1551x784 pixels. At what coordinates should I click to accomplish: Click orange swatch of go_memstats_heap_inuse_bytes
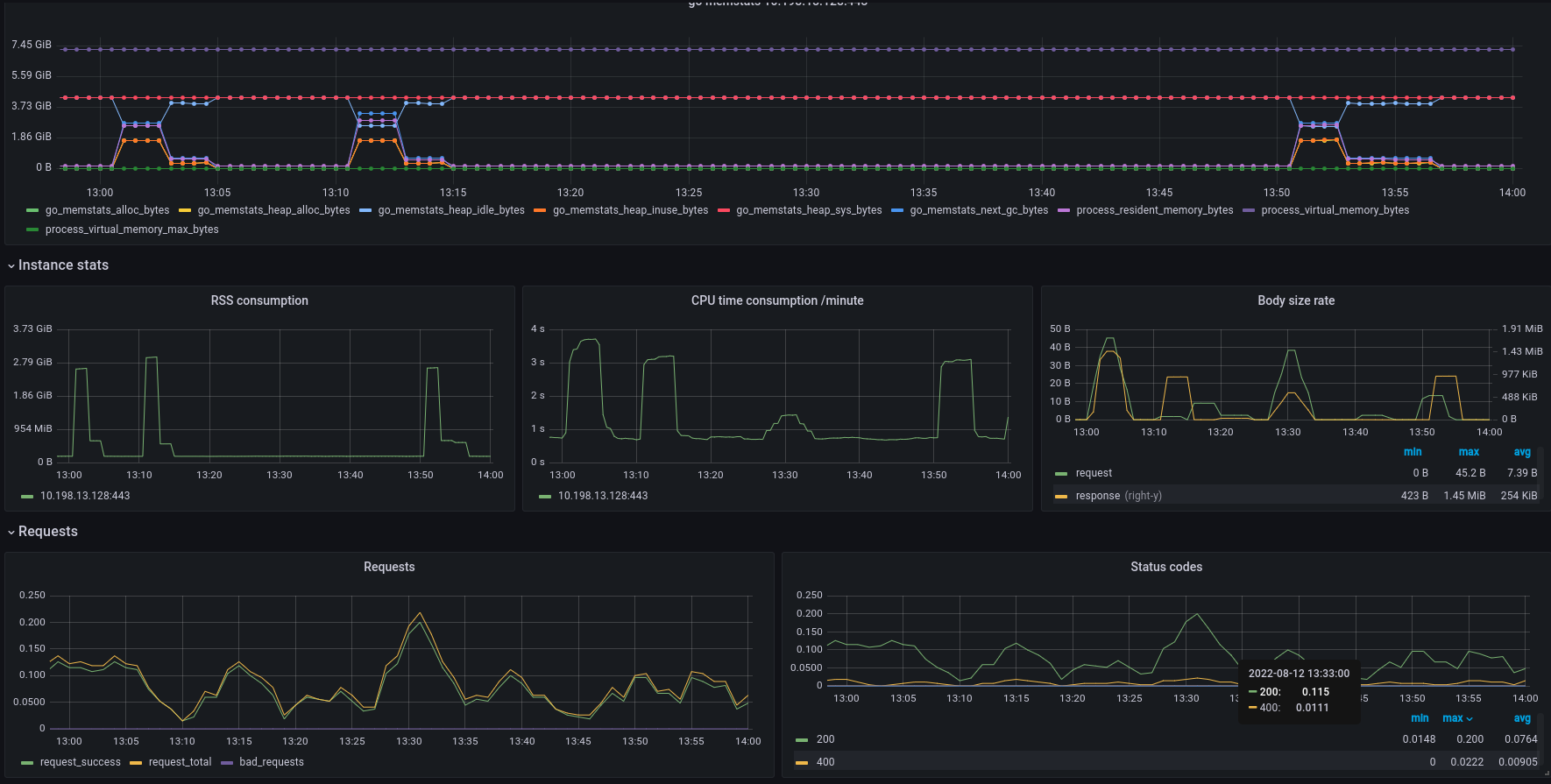click(540, 210)
